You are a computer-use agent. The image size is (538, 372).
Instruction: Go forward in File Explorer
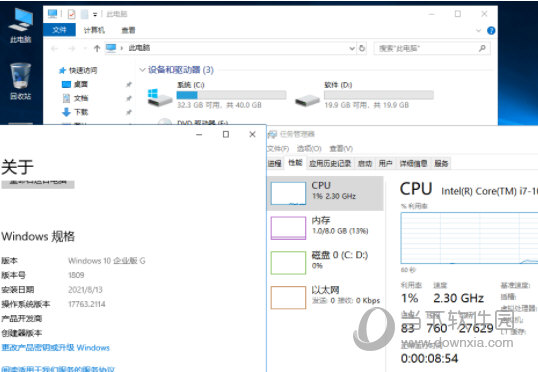72,49
